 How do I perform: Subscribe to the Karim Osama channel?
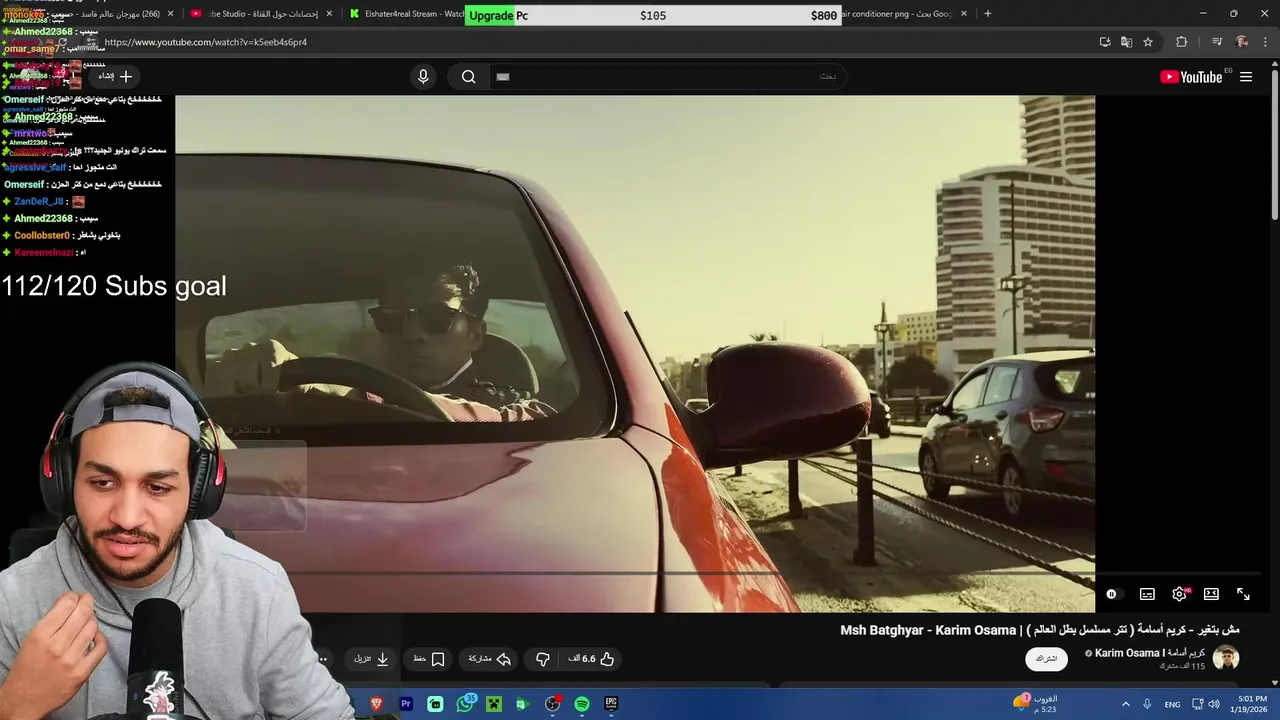click(x=1046, y=658)
